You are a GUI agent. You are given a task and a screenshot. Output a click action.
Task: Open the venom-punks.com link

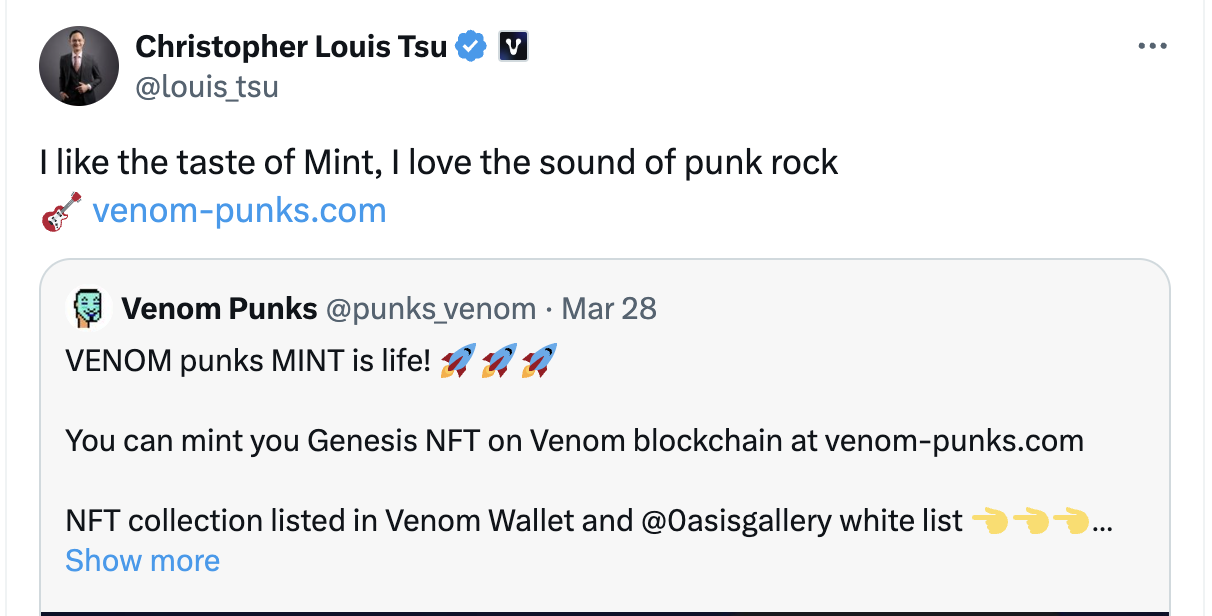pyautogui.click(x=238, y=211)
